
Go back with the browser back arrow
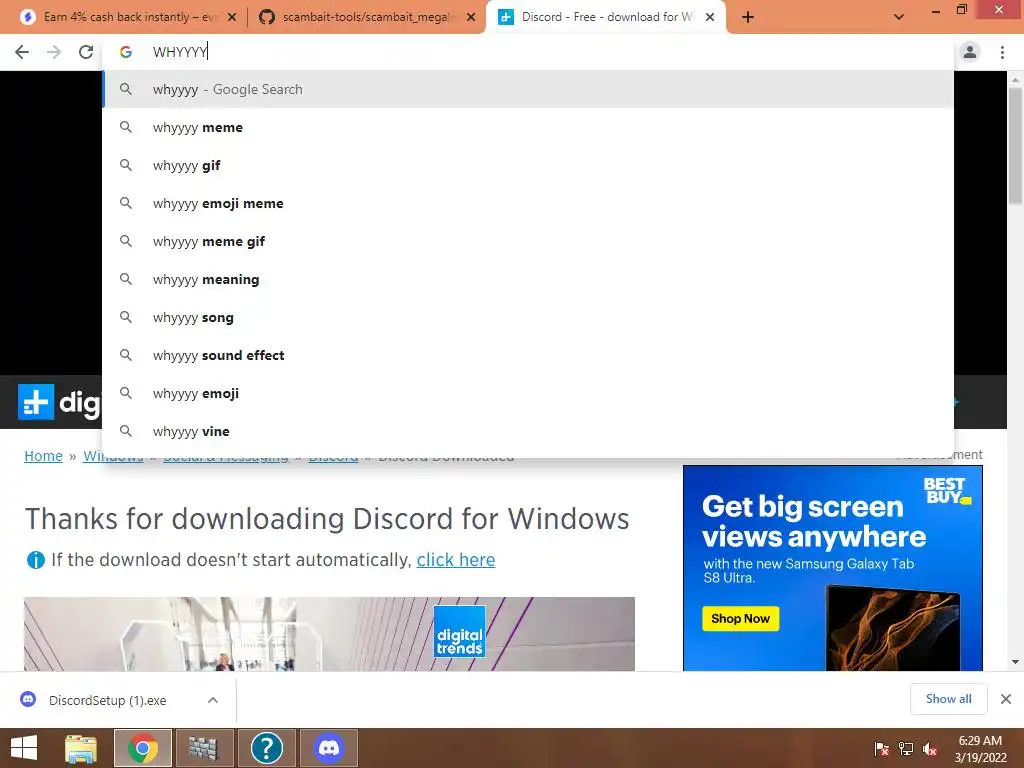click(x=22, y=52)
